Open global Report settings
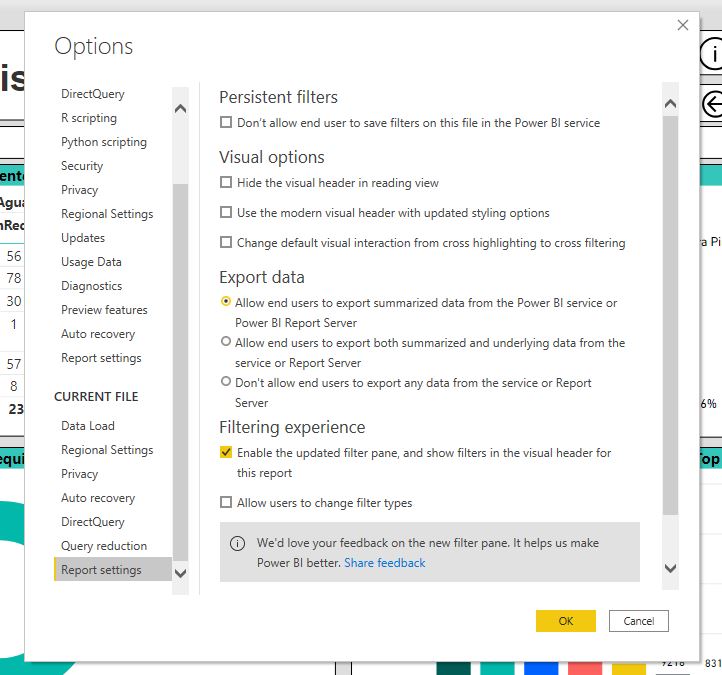 click(101, 358)
